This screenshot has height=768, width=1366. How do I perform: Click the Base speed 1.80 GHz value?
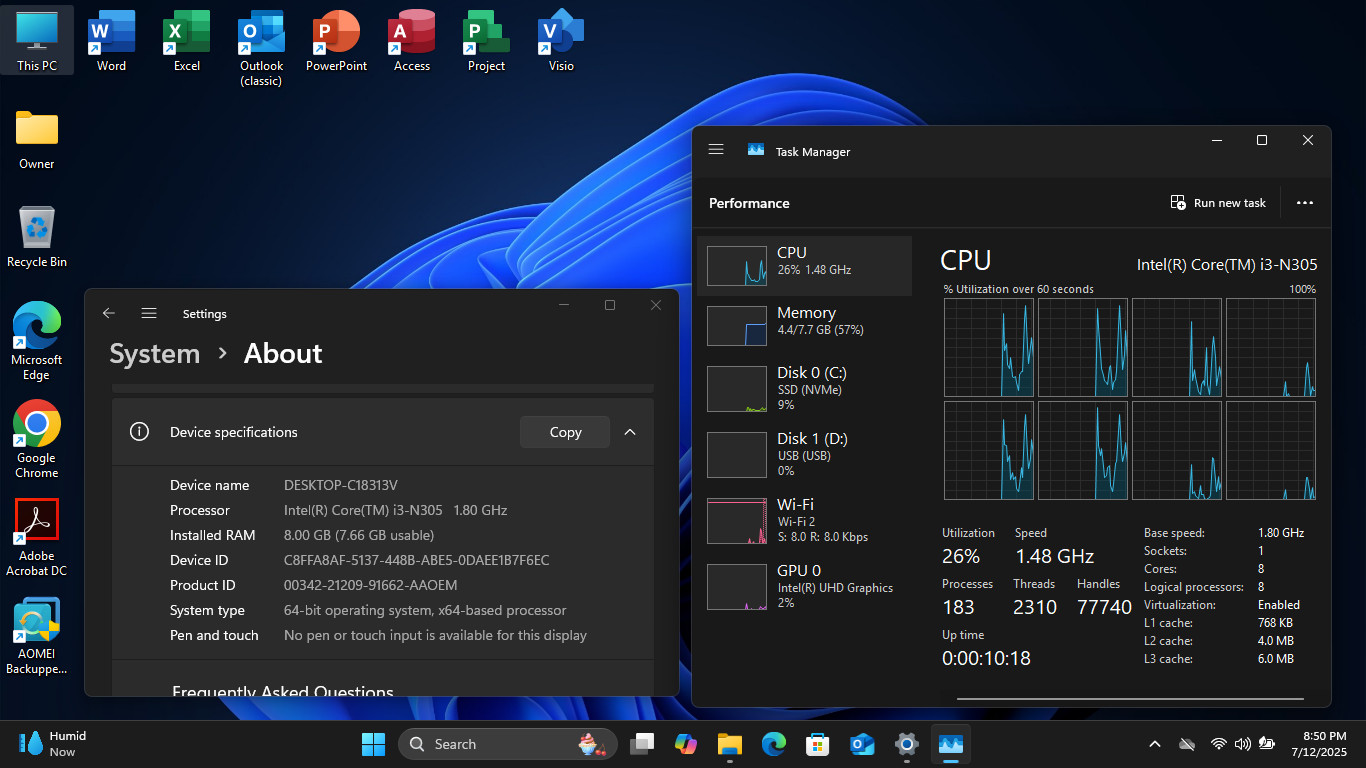[1281, 533]
